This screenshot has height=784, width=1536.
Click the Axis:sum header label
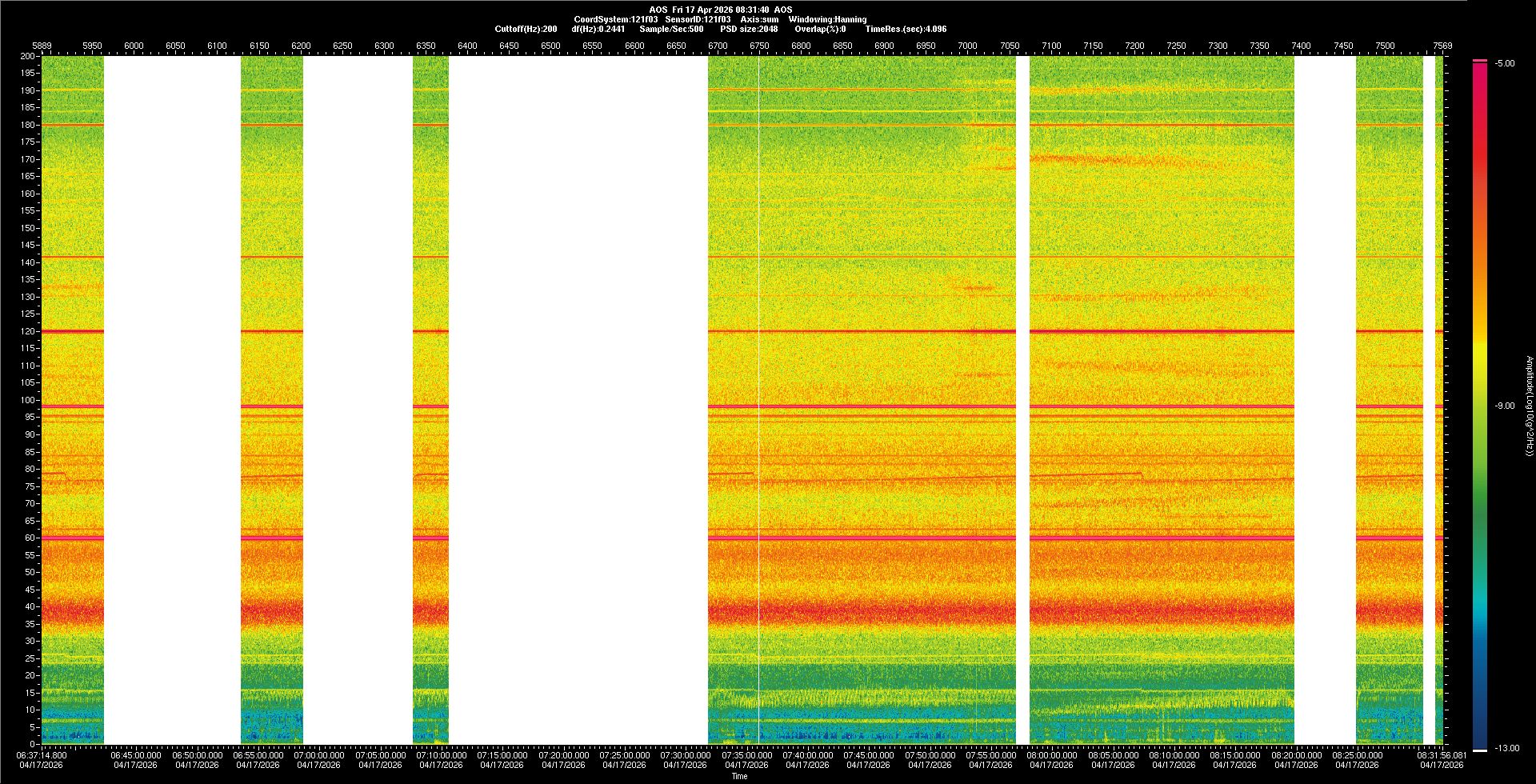pyautogui.click(x=759, y=19)
